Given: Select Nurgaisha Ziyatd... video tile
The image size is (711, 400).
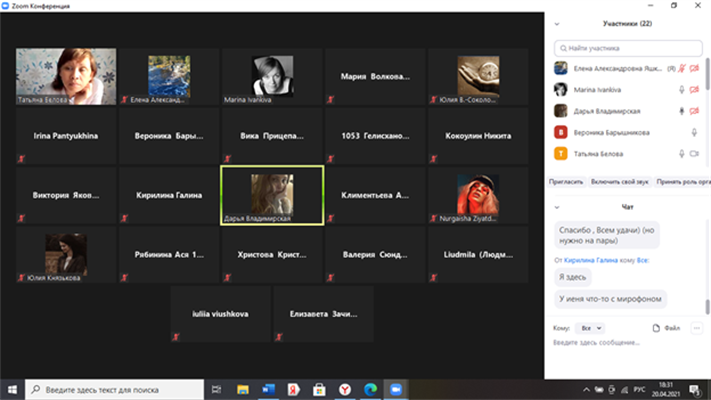Looking at the screenshot, I should point(478,195).
